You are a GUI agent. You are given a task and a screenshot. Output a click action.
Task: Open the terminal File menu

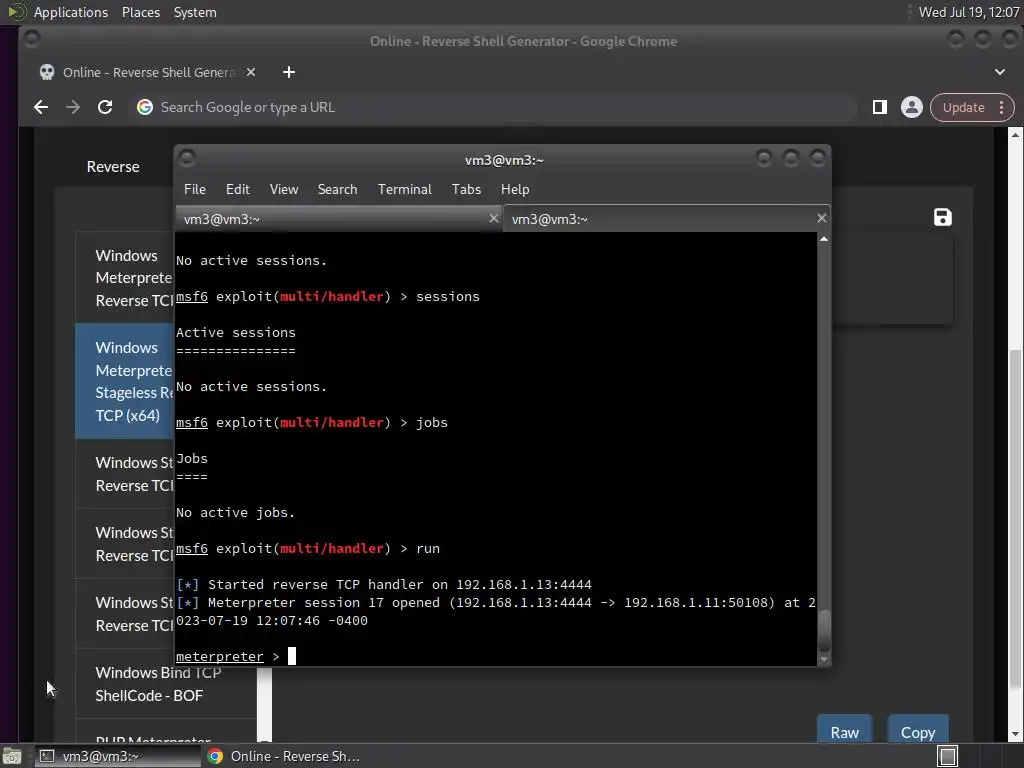pos(195,189)
